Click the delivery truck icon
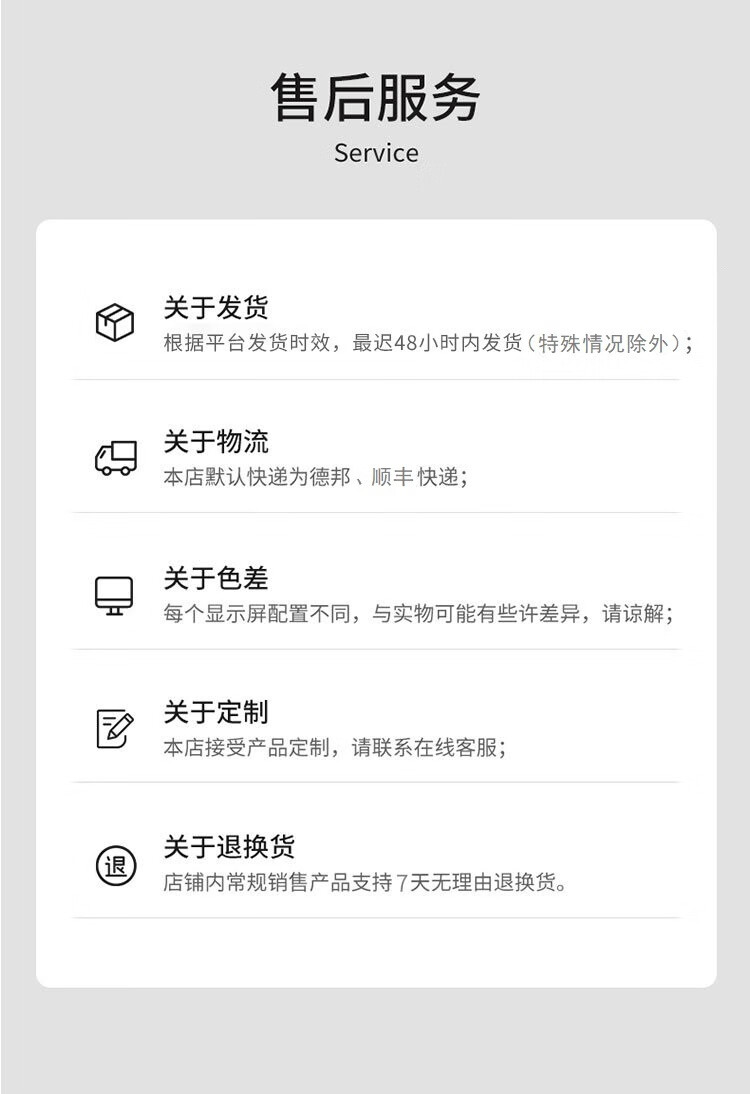The image size is (750, 1094). coord(116,458)
